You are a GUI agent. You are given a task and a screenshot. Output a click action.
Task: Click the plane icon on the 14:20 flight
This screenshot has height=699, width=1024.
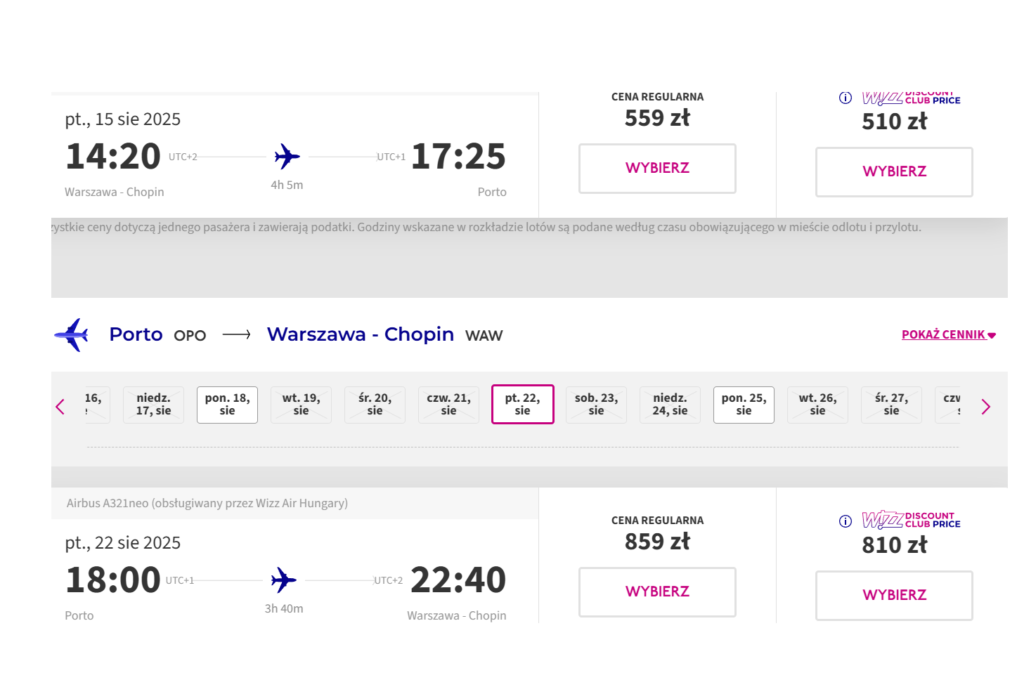(x=287, y=157)
